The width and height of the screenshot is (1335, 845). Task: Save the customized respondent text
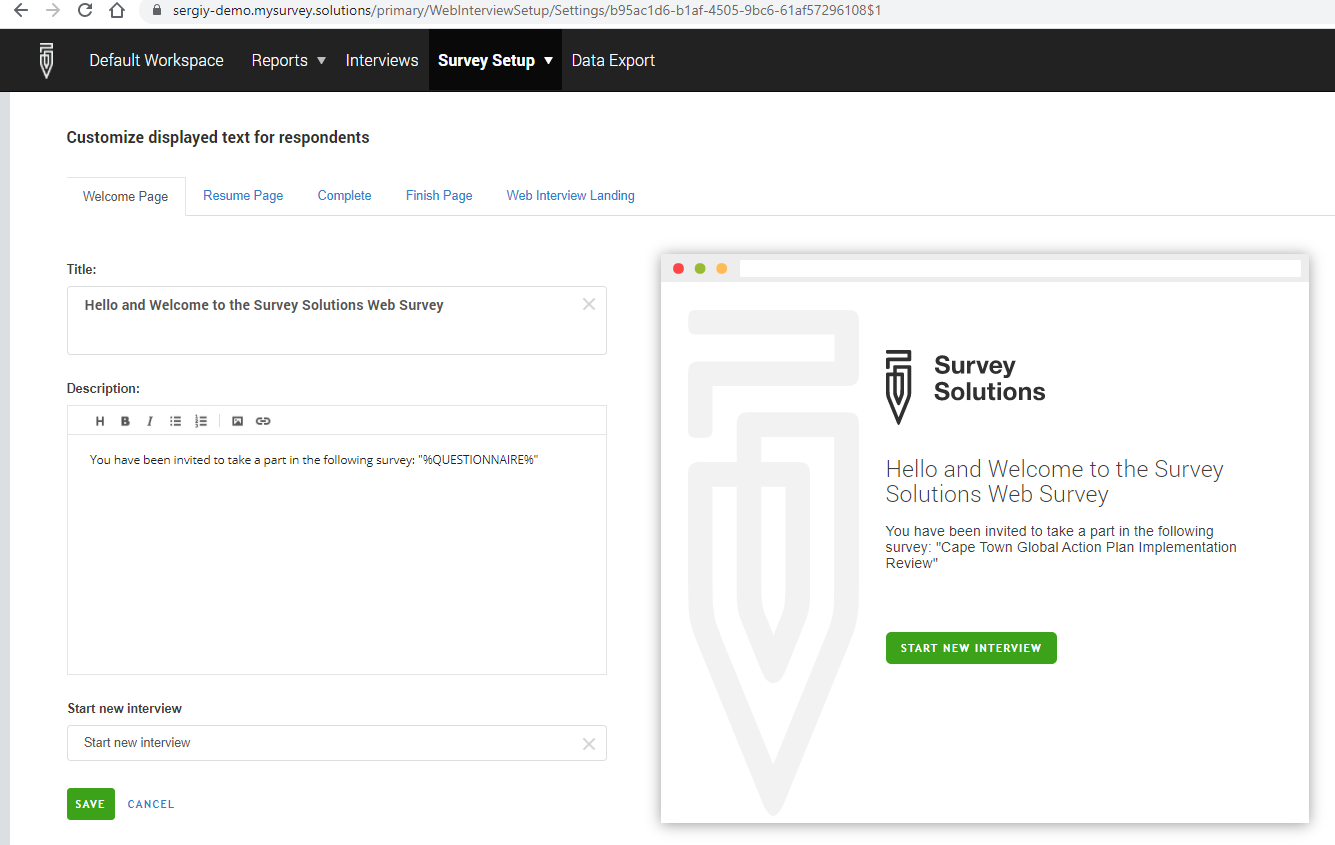coord(90,803)
